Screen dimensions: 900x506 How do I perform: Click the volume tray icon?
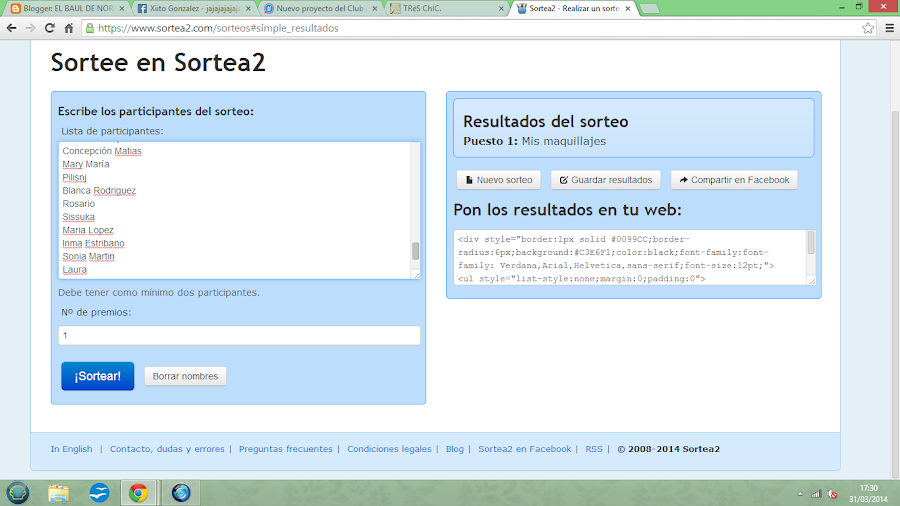[x=832, y=494]
